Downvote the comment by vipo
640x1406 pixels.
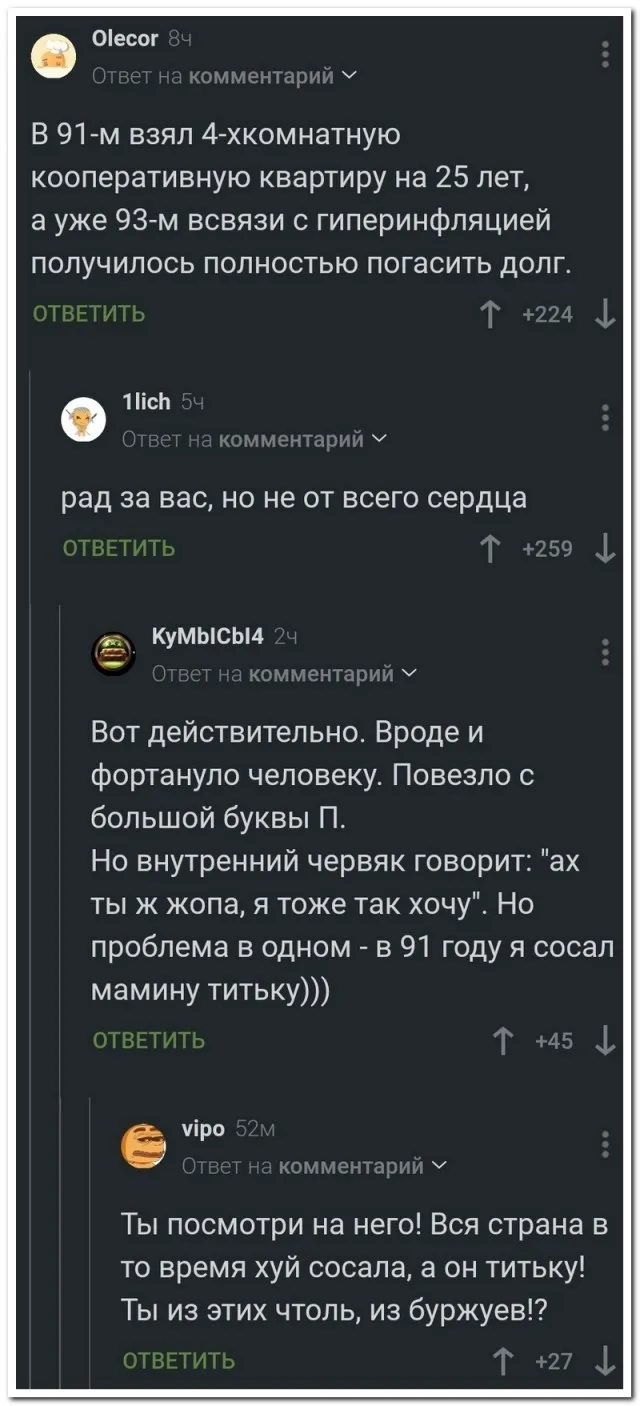tap(603, 1361)
